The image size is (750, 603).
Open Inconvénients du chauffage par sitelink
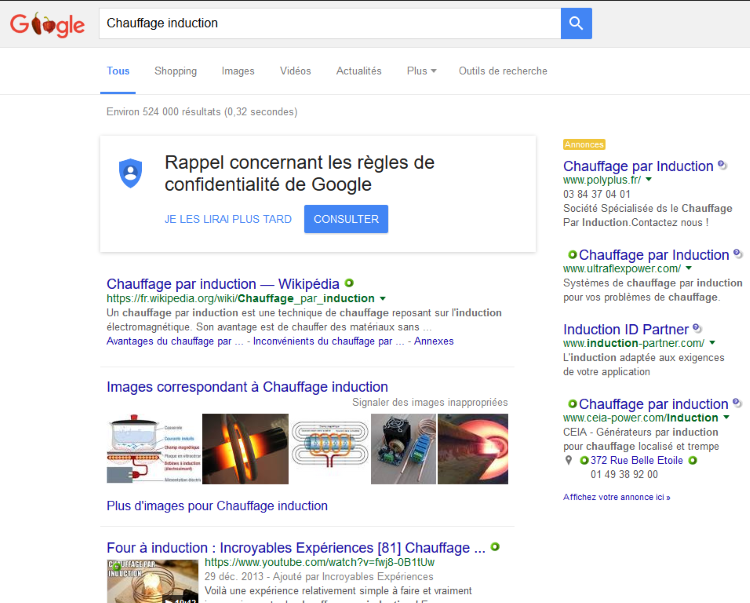329,341
